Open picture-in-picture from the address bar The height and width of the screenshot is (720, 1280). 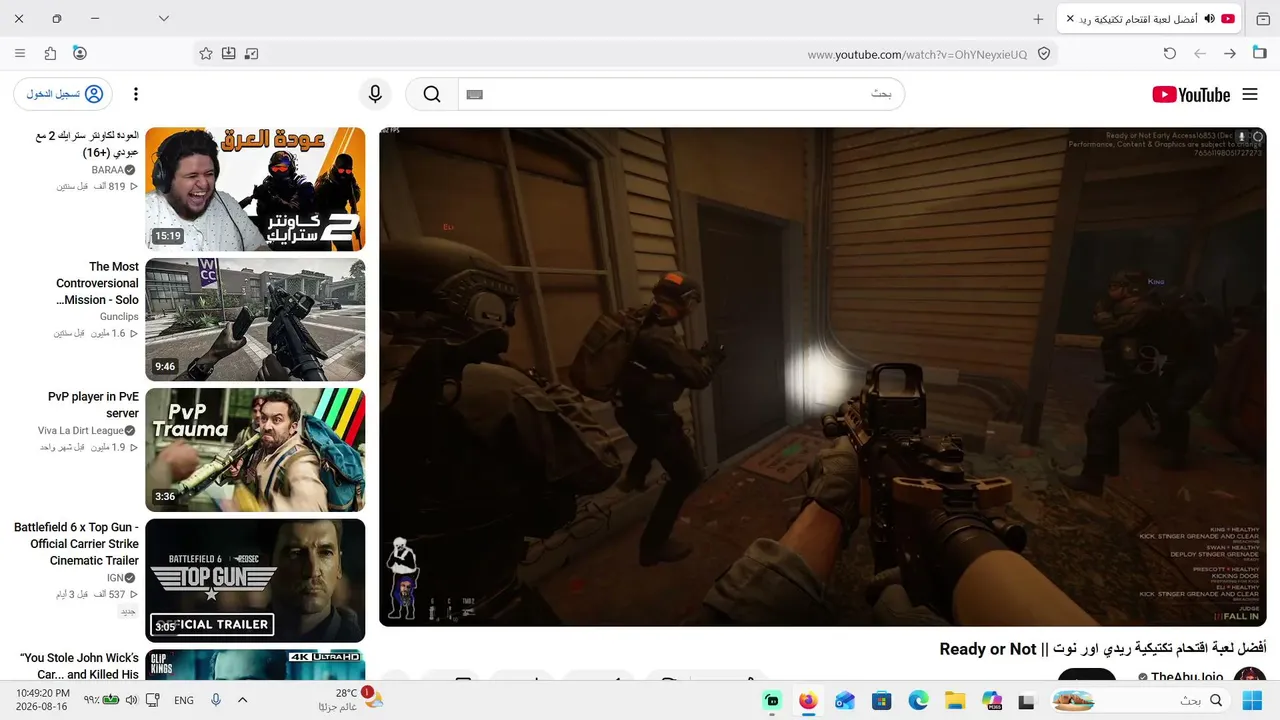click(x=252, y=54)
